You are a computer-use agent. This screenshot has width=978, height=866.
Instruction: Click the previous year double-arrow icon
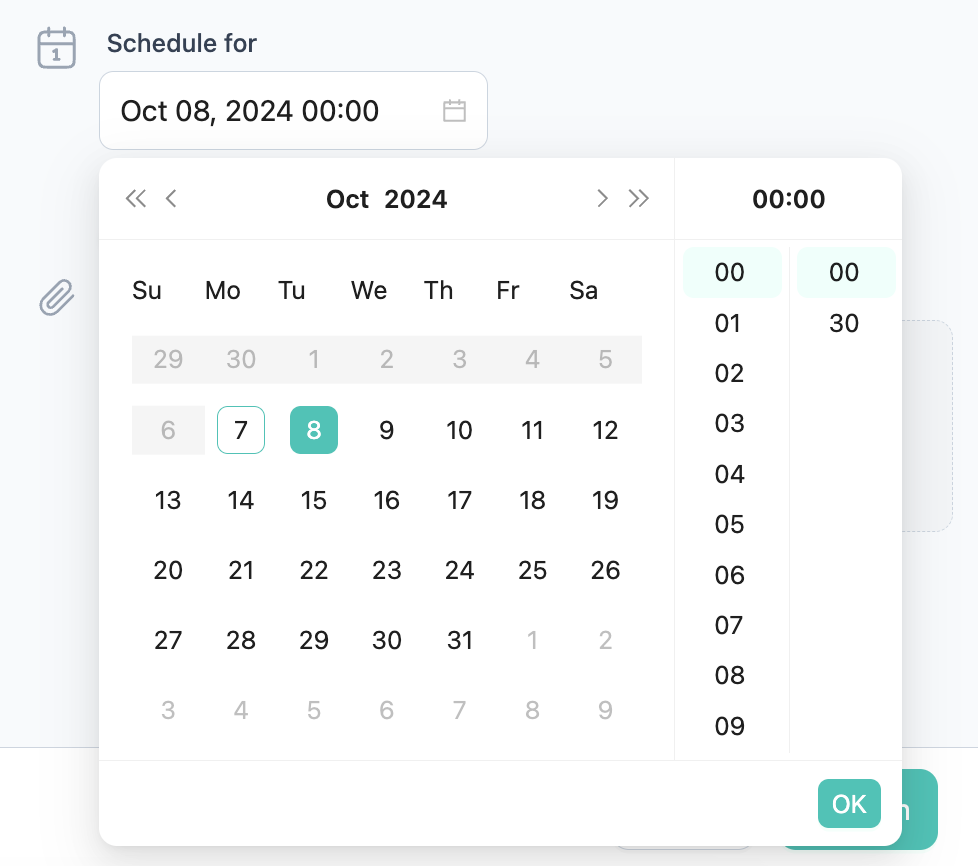coord(135,199)
